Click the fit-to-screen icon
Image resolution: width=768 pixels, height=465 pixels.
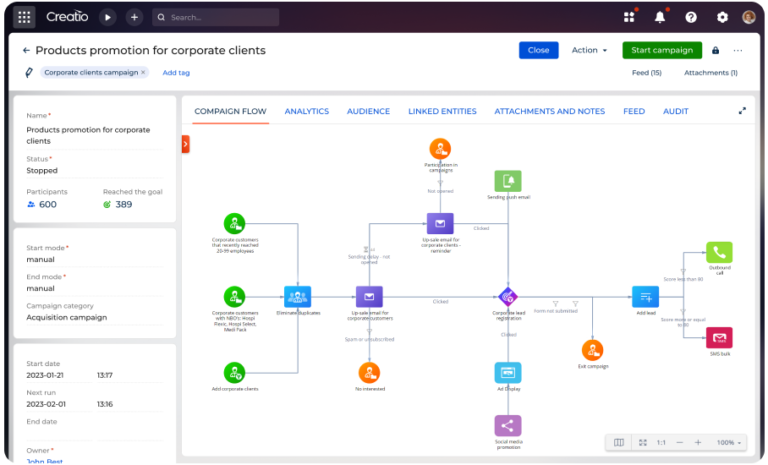643,442
